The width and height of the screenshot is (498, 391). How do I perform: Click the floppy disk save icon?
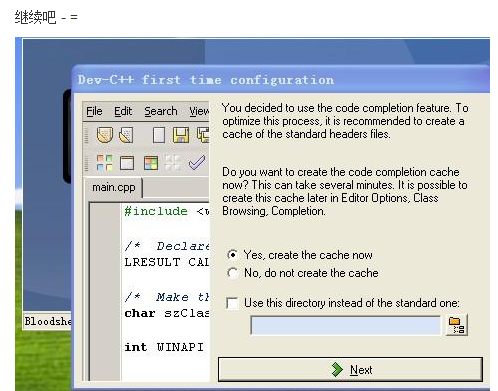coord(181,135)
